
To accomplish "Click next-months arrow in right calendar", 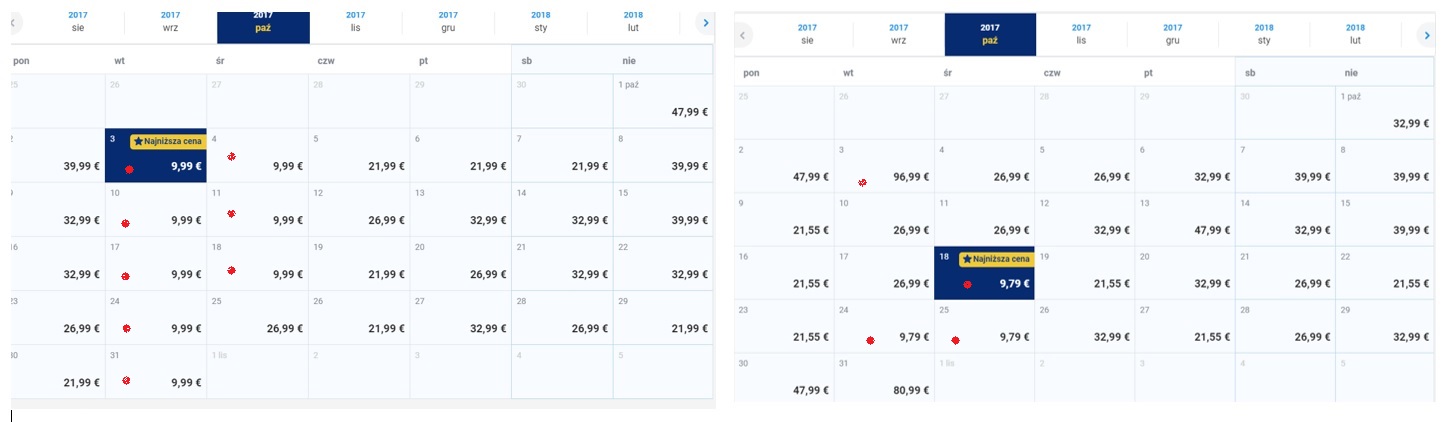I will 1428,35.
